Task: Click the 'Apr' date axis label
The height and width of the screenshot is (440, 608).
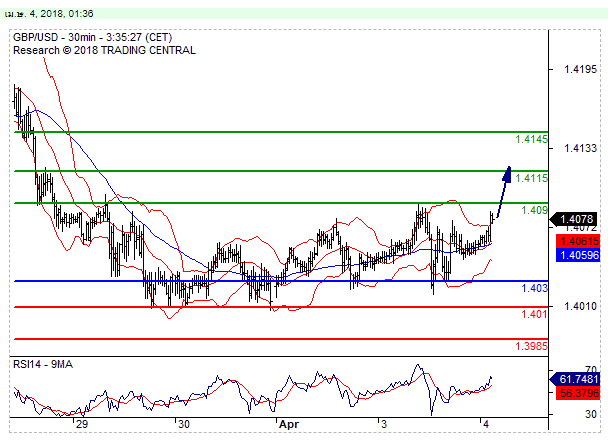Action: (x=289, y=424)
